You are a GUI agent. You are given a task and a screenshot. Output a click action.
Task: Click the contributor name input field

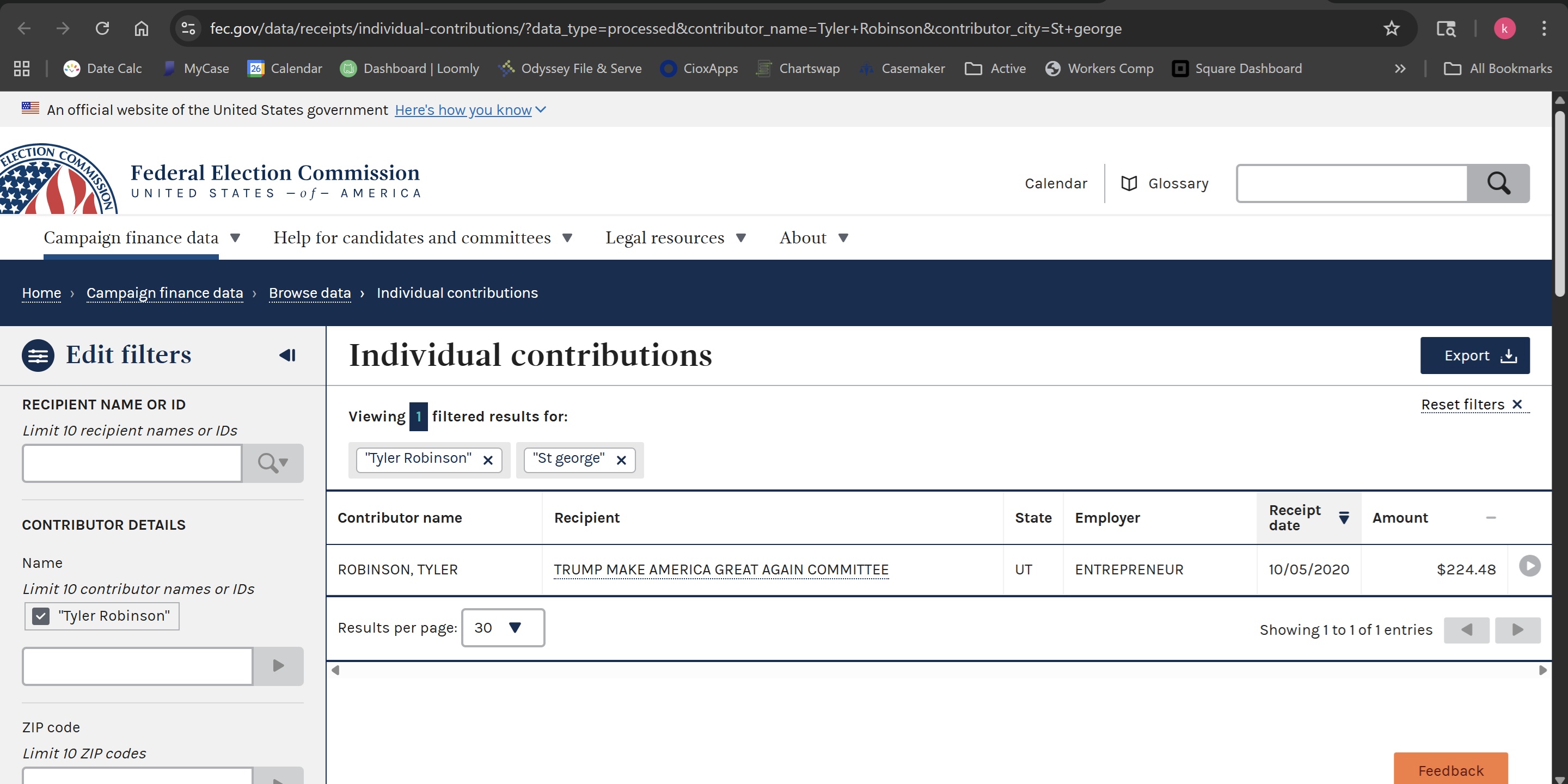[x=138, y=666]
